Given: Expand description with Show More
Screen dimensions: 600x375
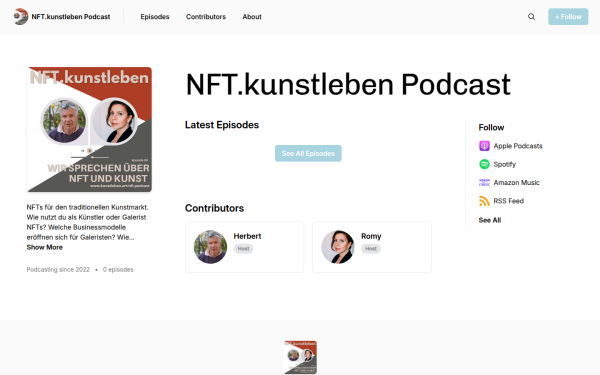Looking at the screenshot, I should tap(44, 247).
